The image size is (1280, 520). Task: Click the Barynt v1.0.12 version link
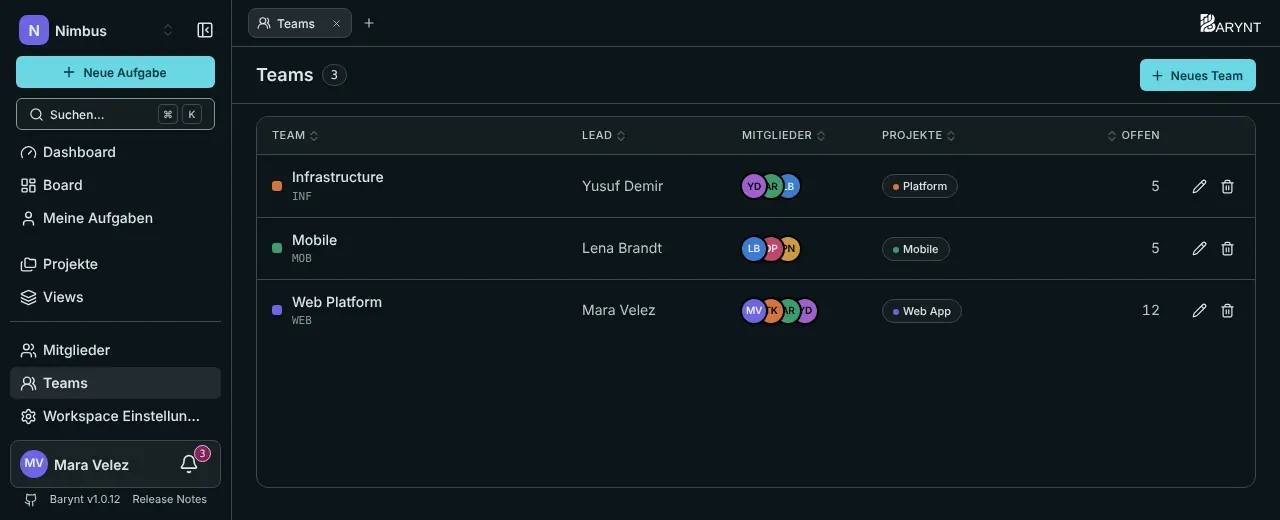85,499
